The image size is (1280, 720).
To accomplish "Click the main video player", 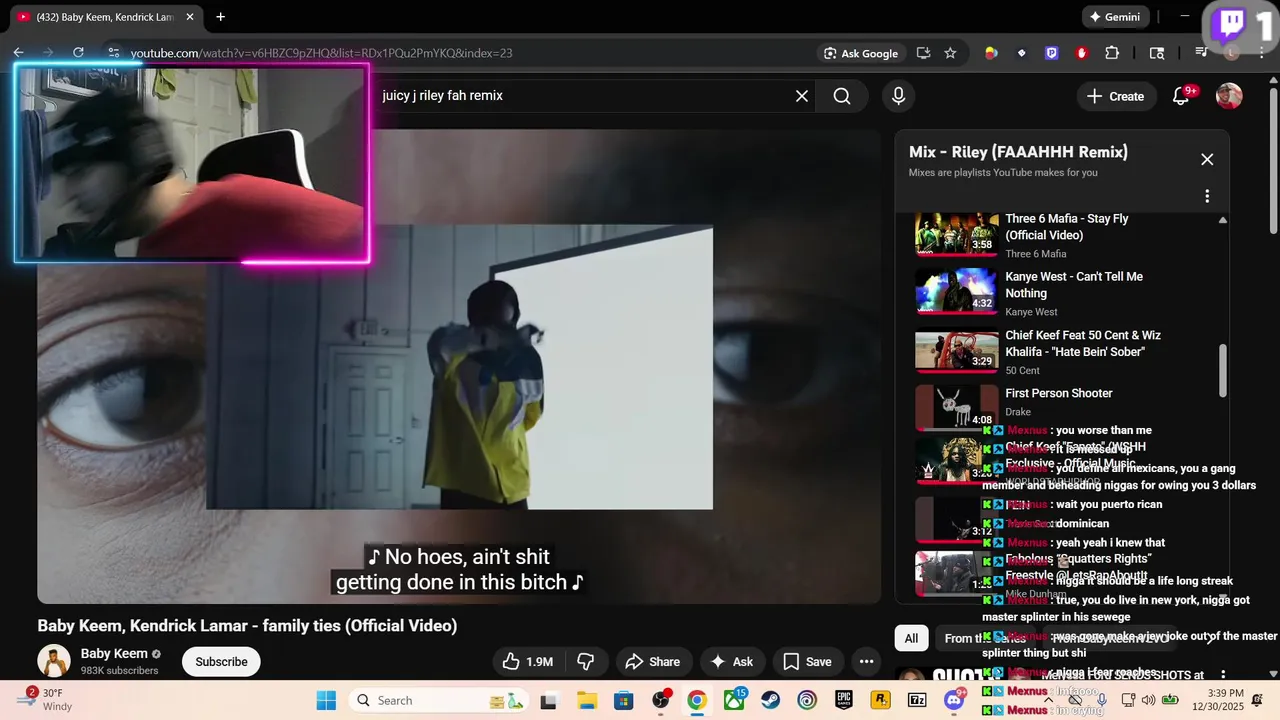I will pos(459,366).
